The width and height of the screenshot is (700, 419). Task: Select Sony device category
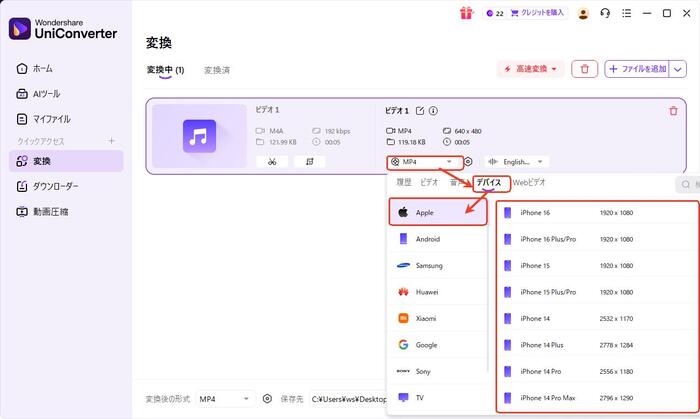438,371
